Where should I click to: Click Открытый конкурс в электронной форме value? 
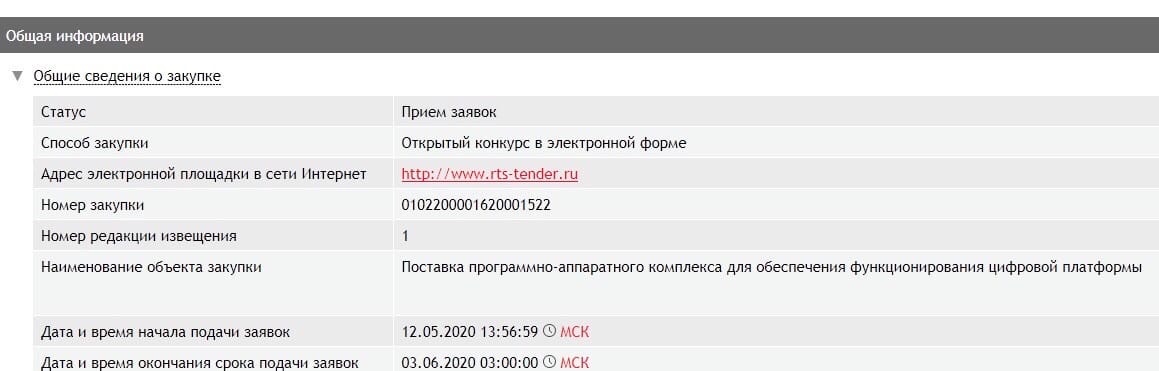(543, 143)
